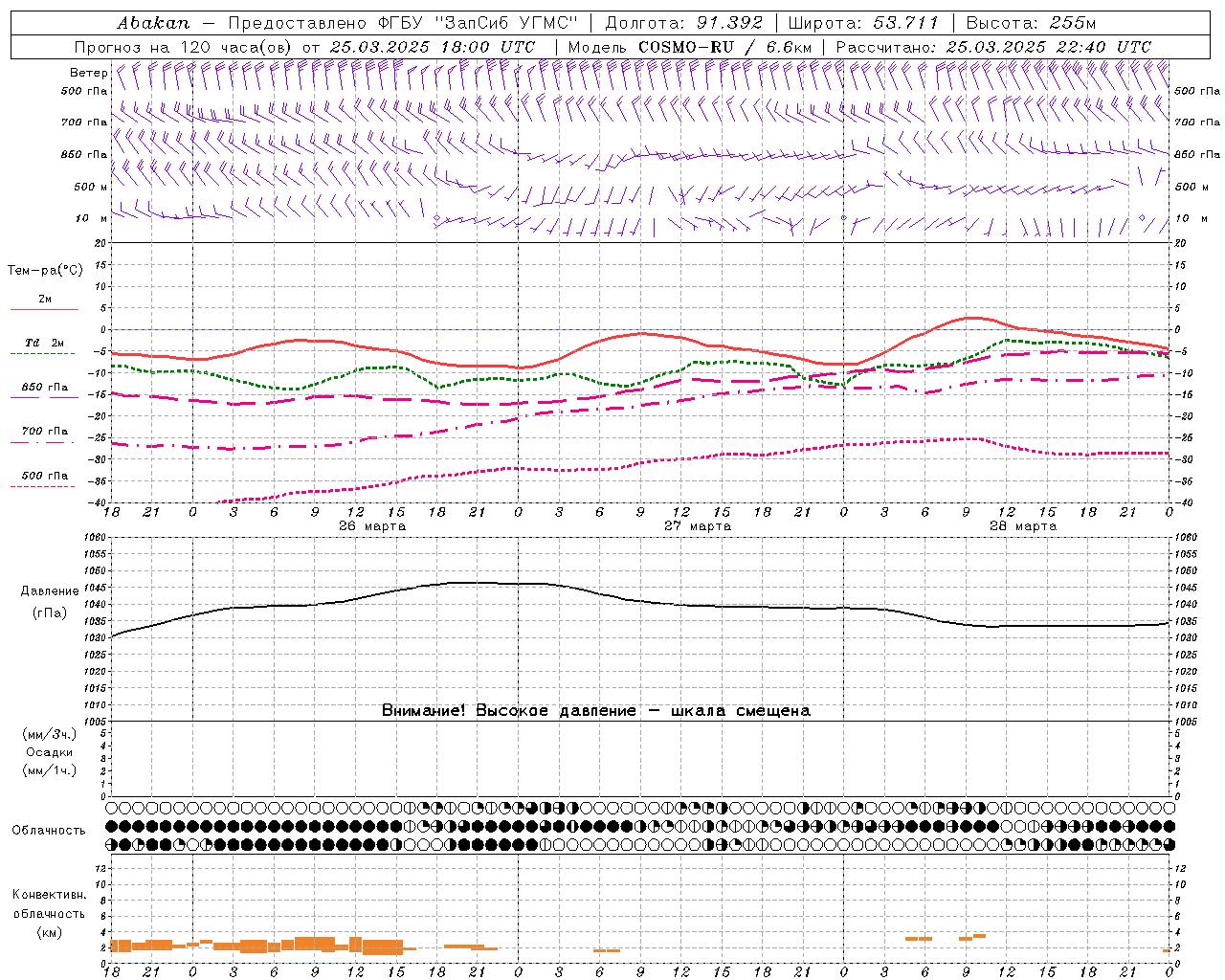Click the '500 гПа' temperature legend entry

(x=45, y=476)
